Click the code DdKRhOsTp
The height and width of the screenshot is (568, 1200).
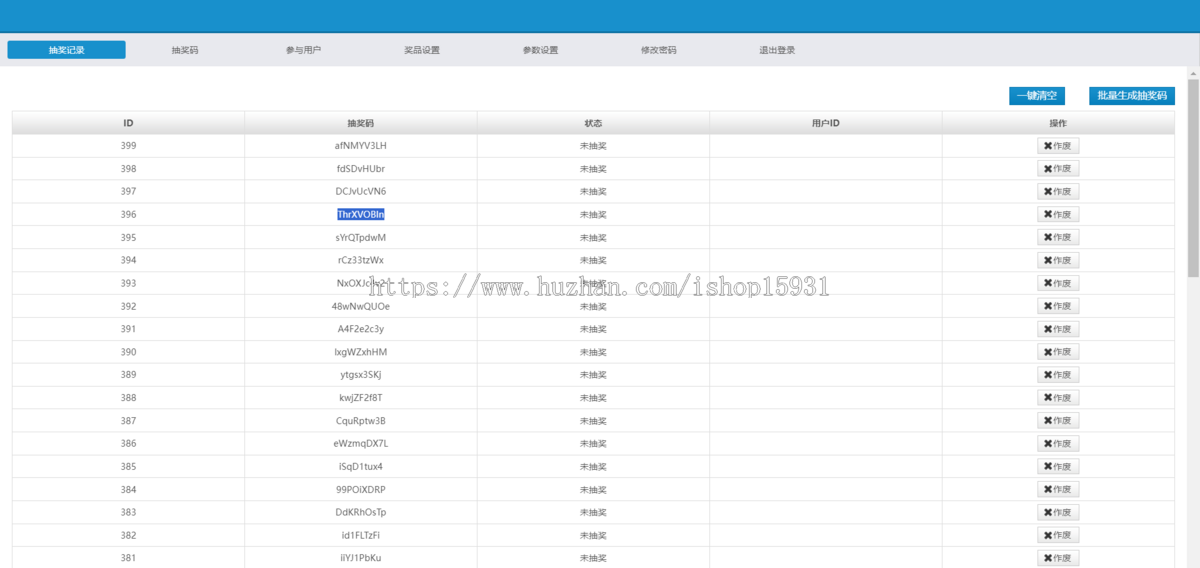361,513
